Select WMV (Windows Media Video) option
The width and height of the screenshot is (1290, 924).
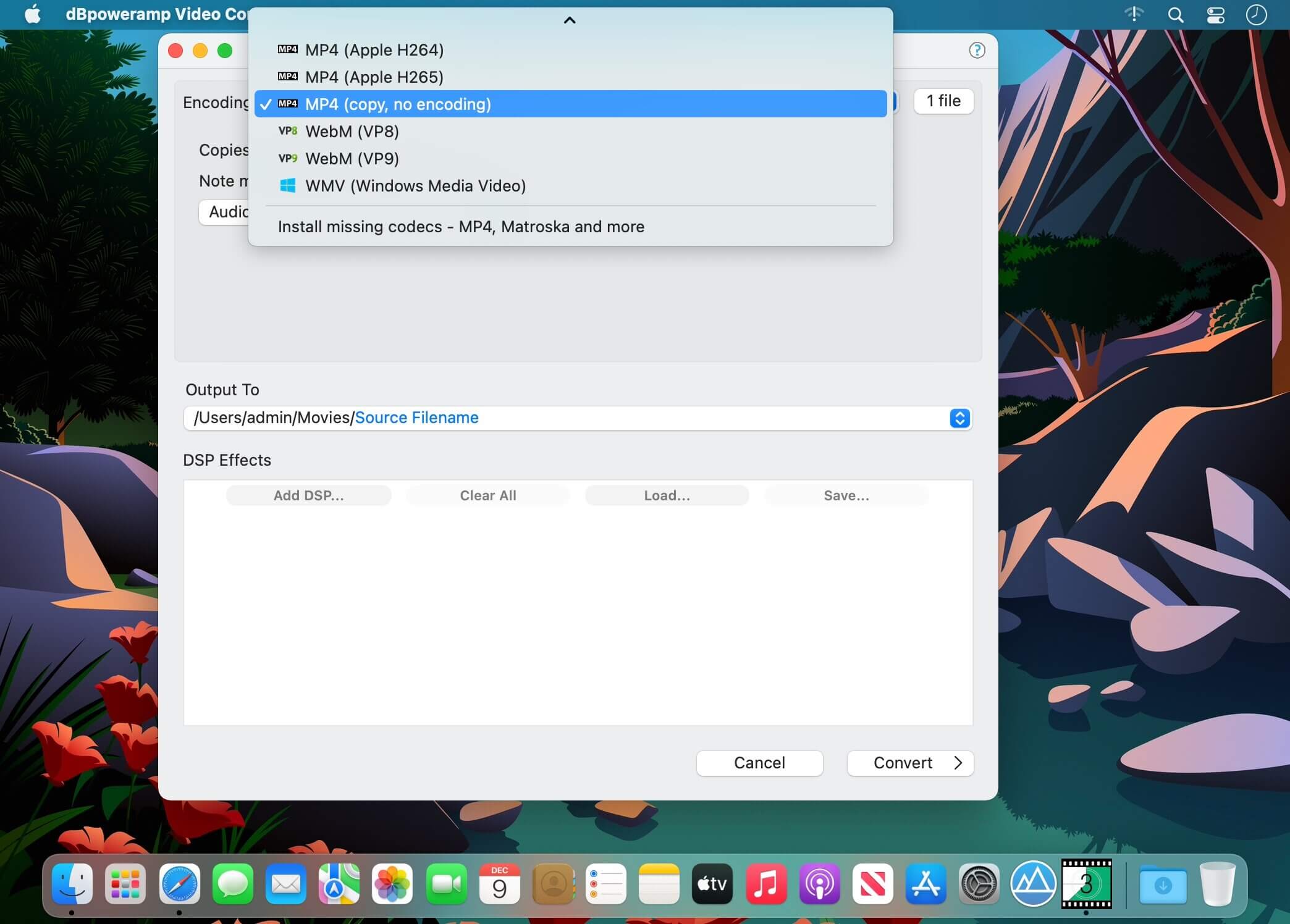415,186
